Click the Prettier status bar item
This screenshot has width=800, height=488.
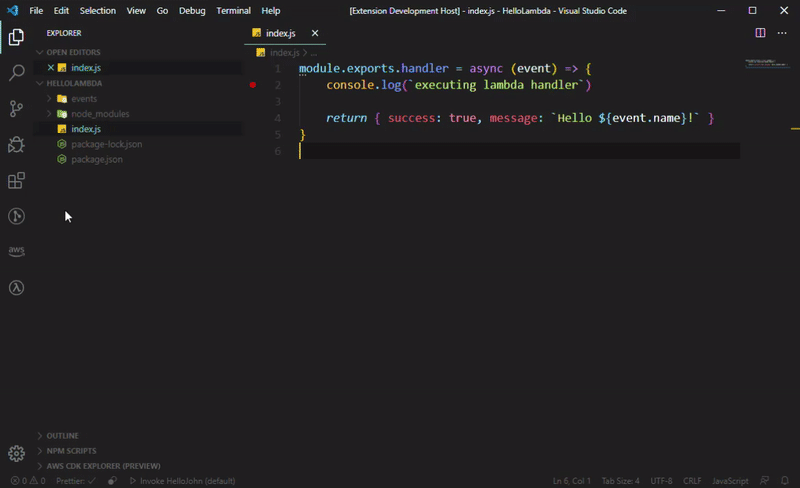coord(76,481)
